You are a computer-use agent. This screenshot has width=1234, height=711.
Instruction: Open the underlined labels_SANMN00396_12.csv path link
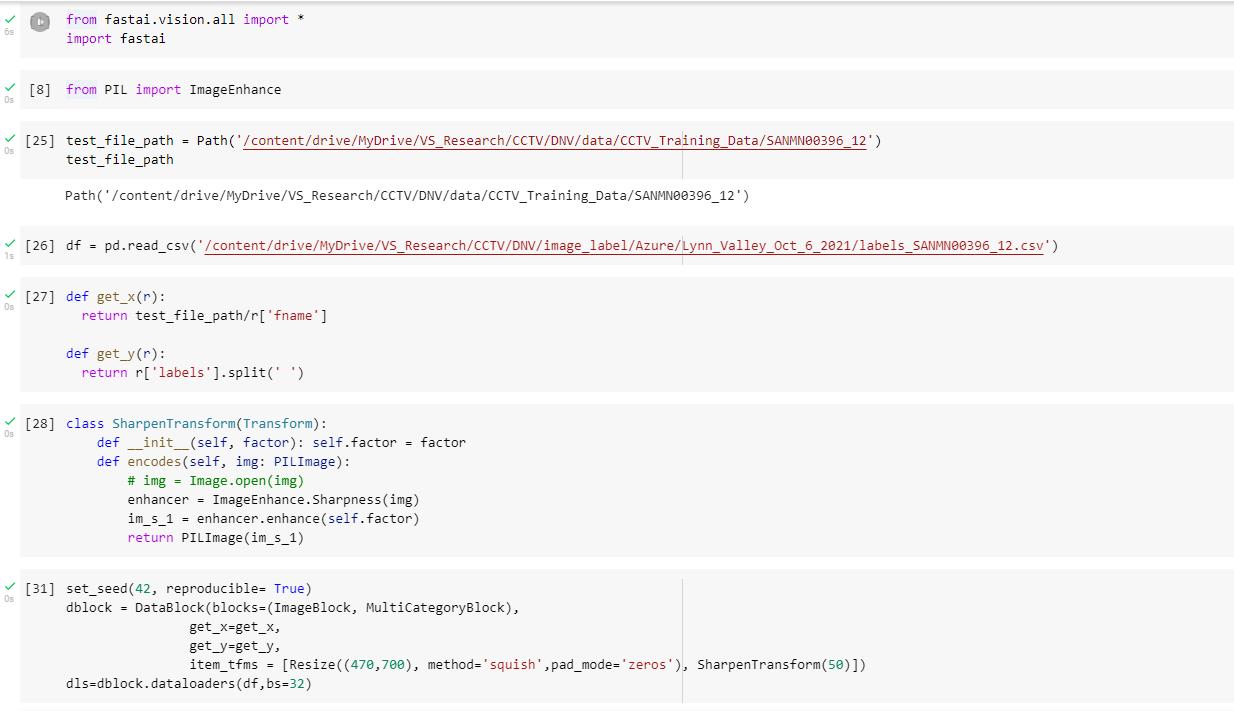coord(624,246)
